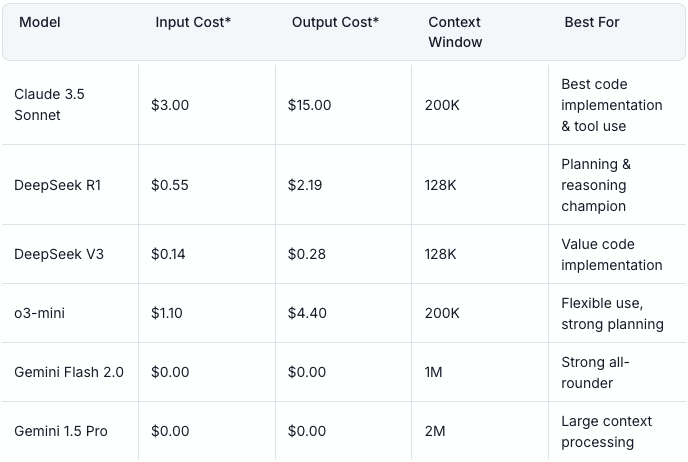This screenshot has width=688, height=462.
Task: Click the $2.19 output cost cell
Action: [306, 185]
